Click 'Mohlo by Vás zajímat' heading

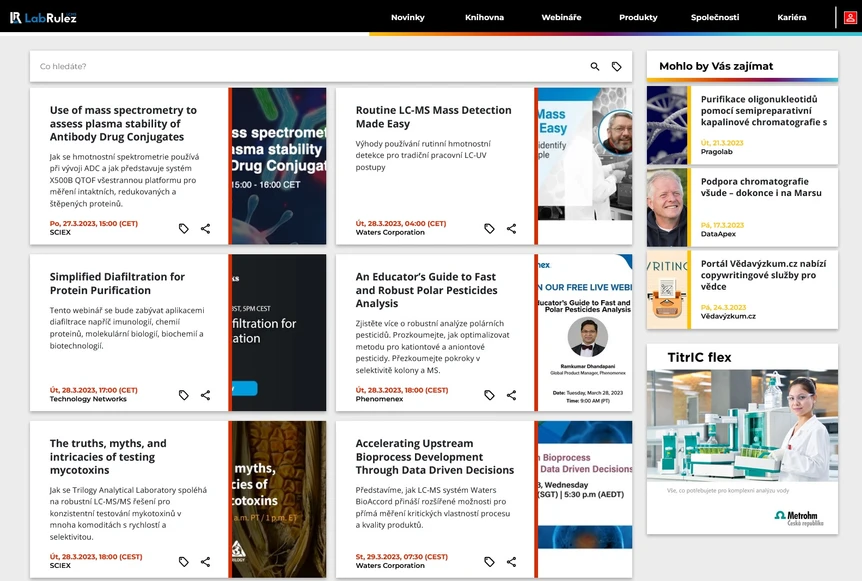pyautogui.click(x=716, y=67)
